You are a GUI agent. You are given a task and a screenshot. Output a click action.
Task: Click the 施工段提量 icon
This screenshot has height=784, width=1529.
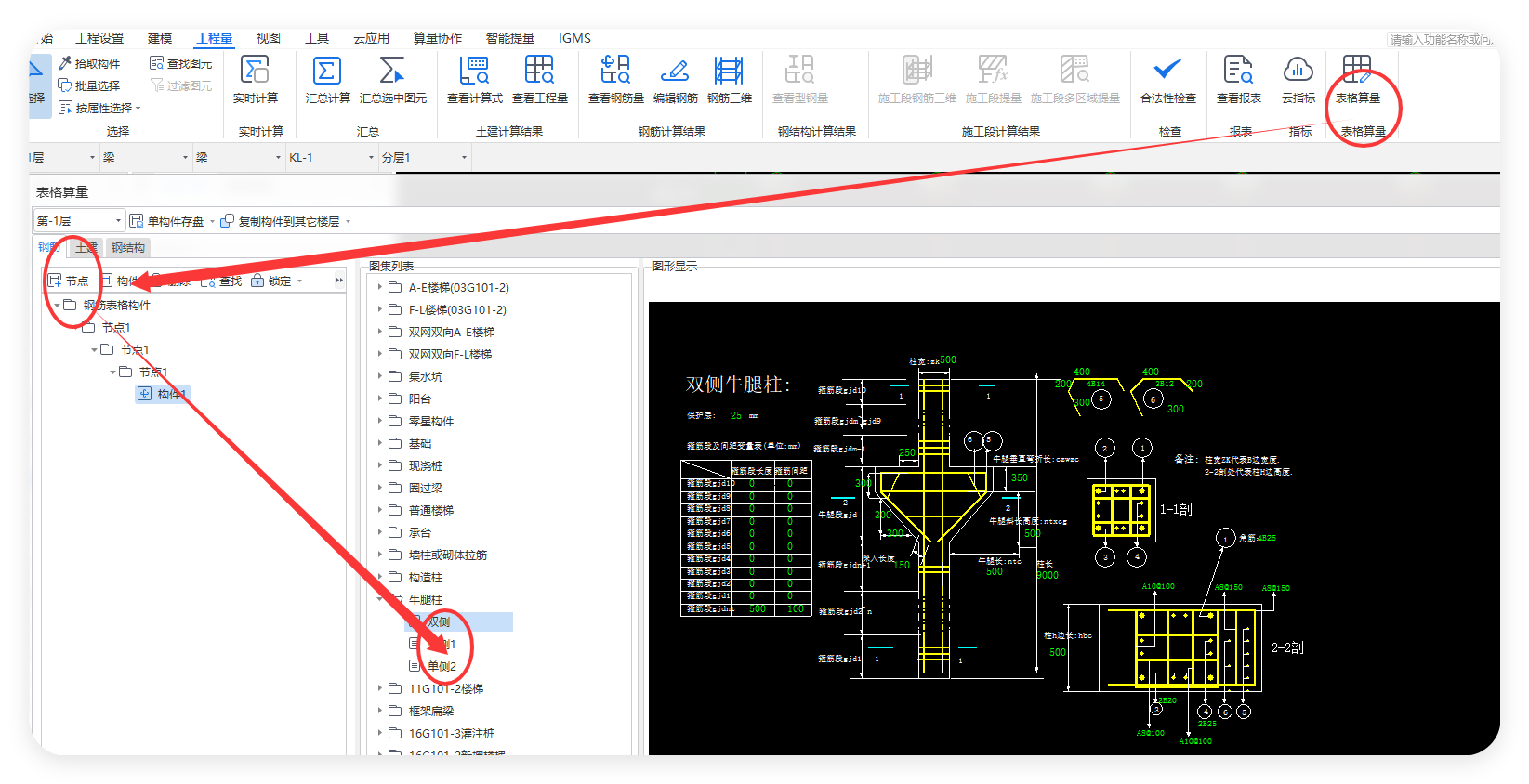tap(993, 71)
